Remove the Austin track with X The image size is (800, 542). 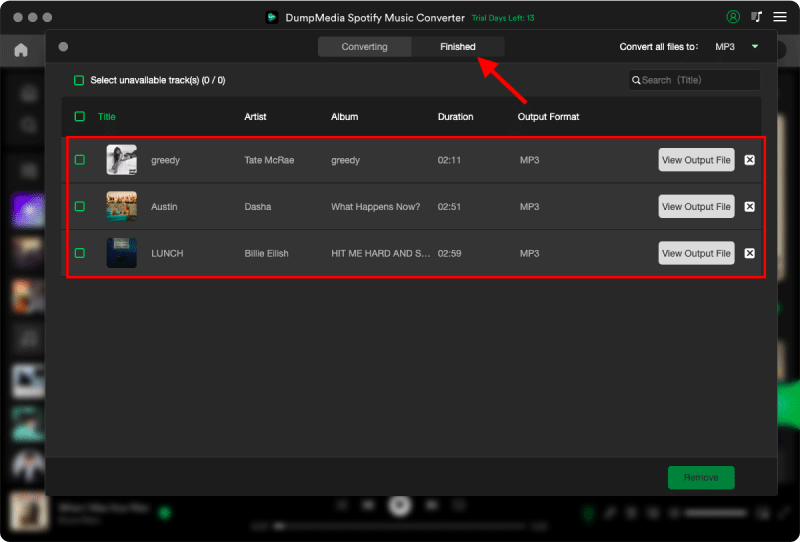749,207
